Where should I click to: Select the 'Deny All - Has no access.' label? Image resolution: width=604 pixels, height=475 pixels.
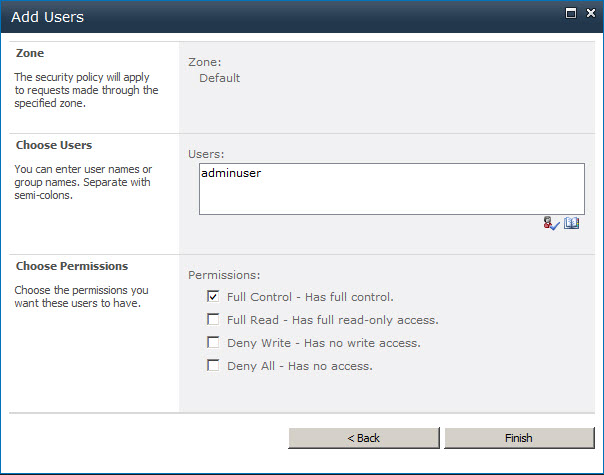[x=299, y=366]
